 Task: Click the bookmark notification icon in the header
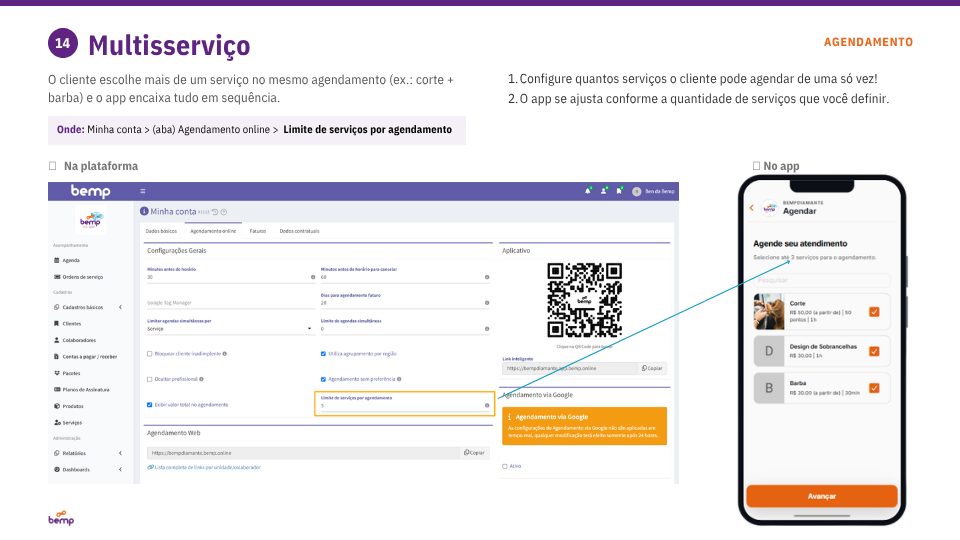point(619,191)
